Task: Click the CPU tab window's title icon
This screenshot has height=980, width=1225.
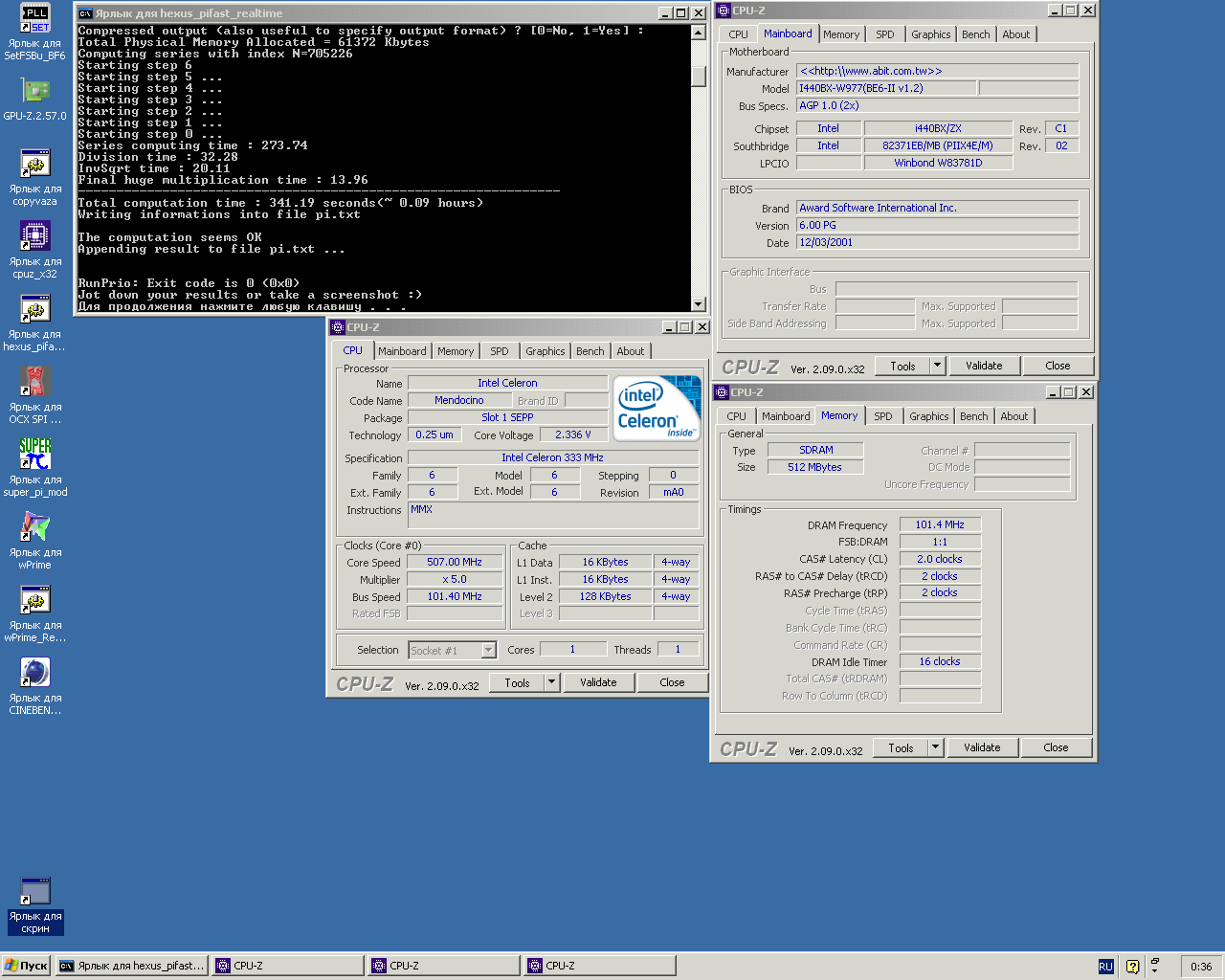Action: [x=338, y=327]
